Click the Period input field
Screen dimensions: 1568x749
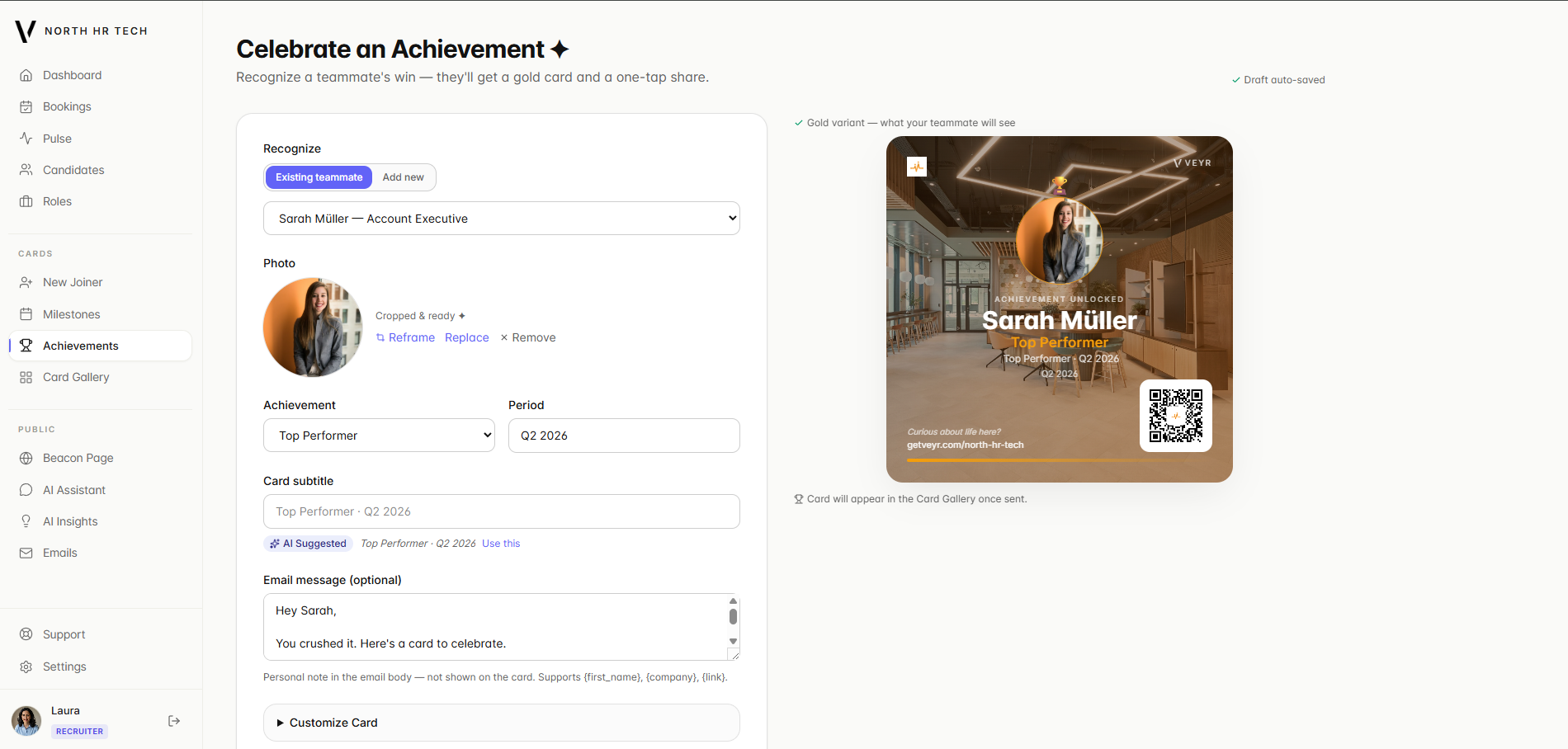624,436
